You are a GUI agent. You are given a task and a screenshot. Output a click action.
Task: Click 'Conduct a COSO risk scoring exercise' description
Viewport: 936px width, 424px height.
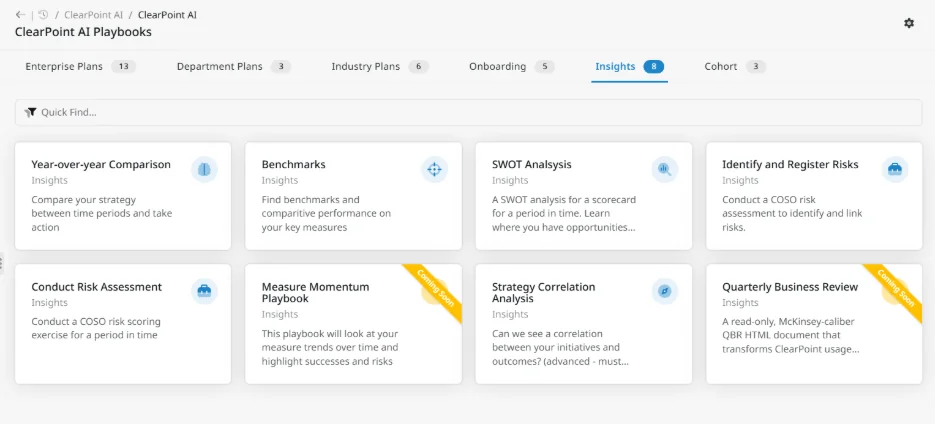click(x=96, y=328)
